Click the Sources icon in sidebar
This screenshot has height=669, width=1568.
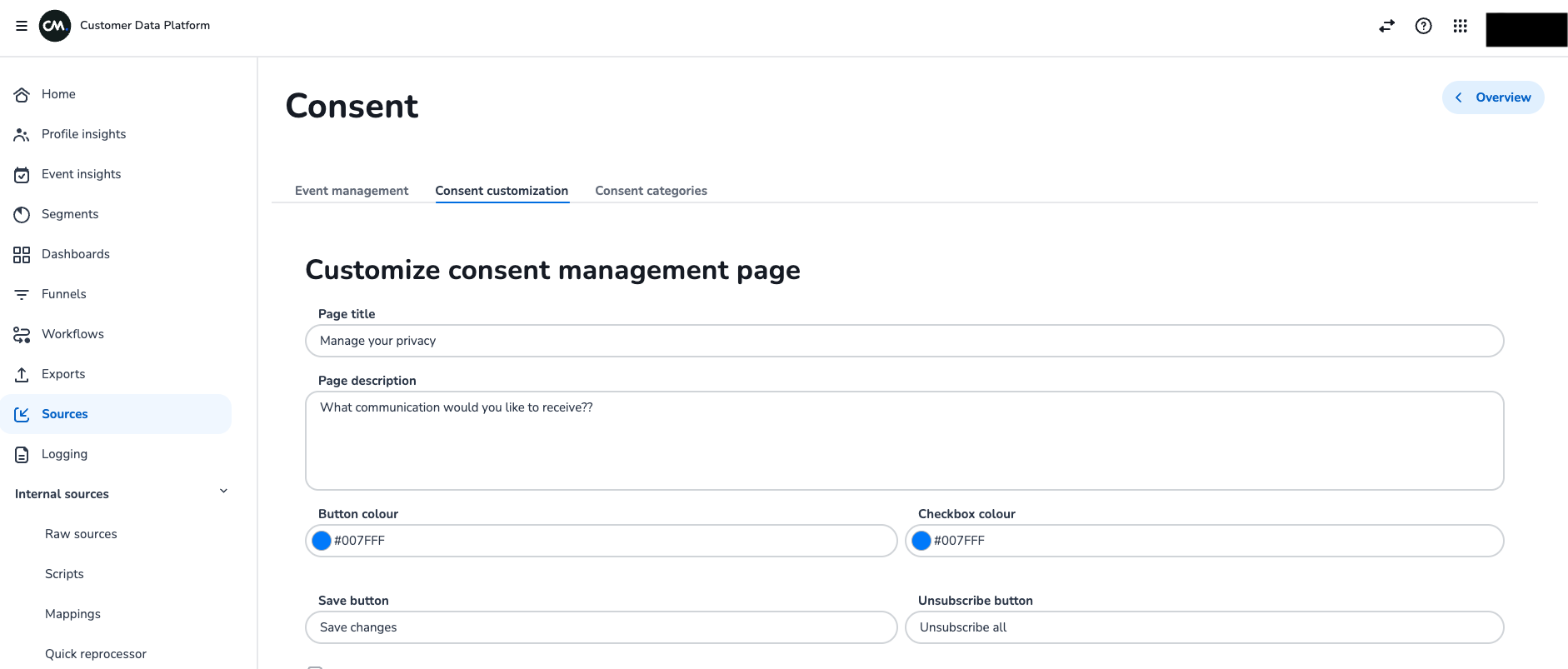(x=22, y=414)
